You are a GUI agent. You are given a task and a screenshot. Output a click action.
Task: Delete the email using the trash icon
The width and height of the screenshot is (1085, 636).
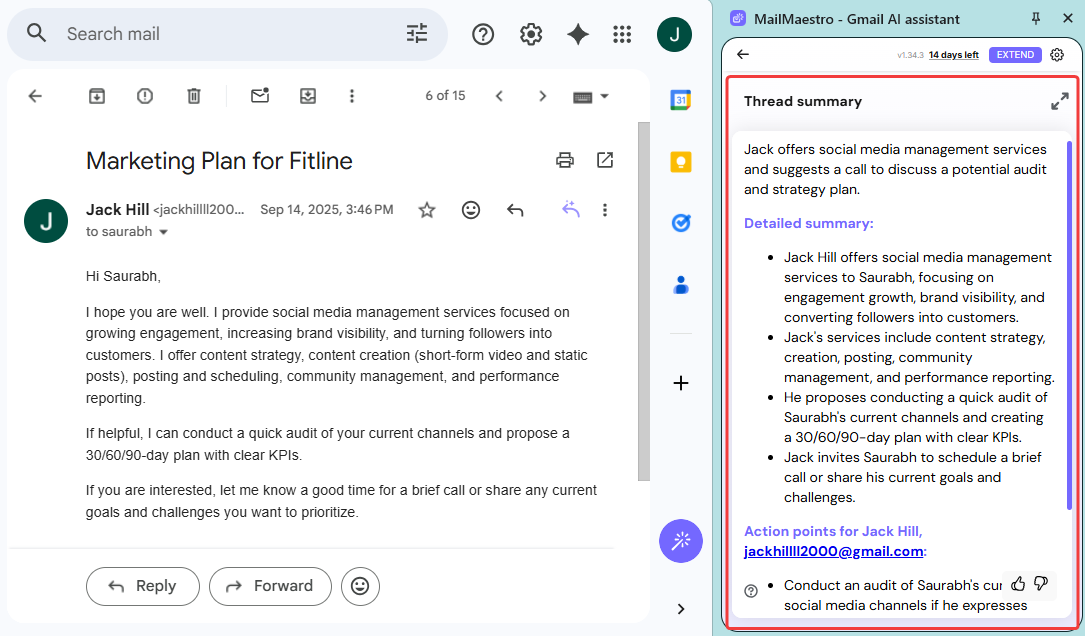[x=194, y=96]
